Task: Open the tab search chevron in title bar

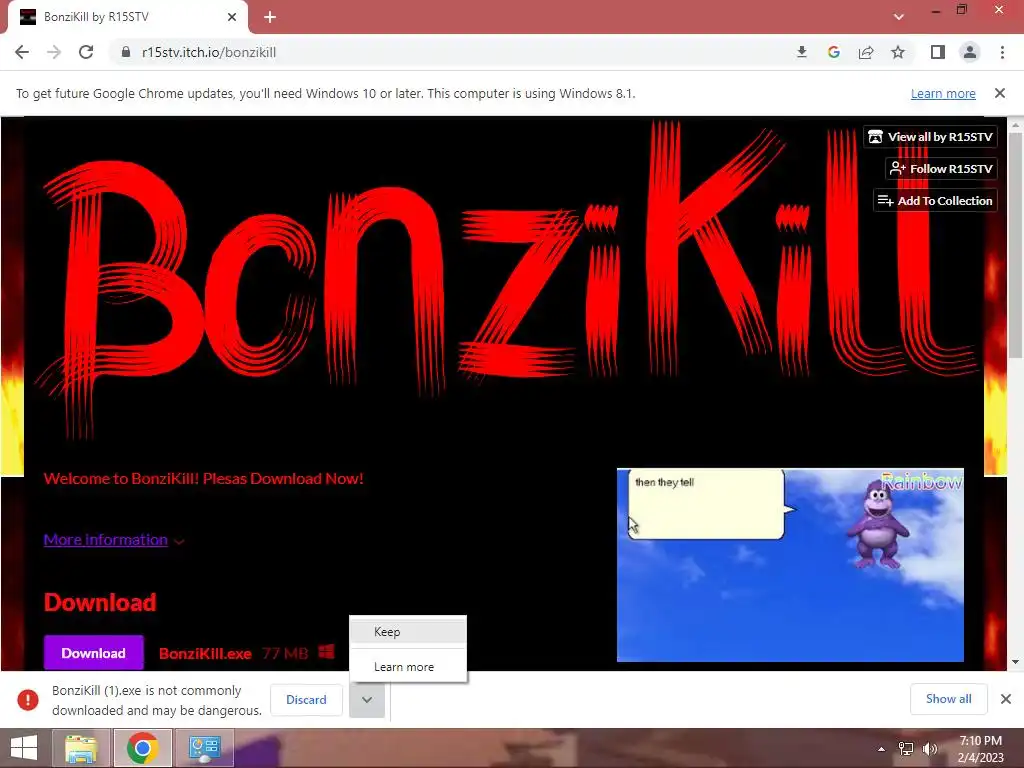Action: (x=899, y=17)
